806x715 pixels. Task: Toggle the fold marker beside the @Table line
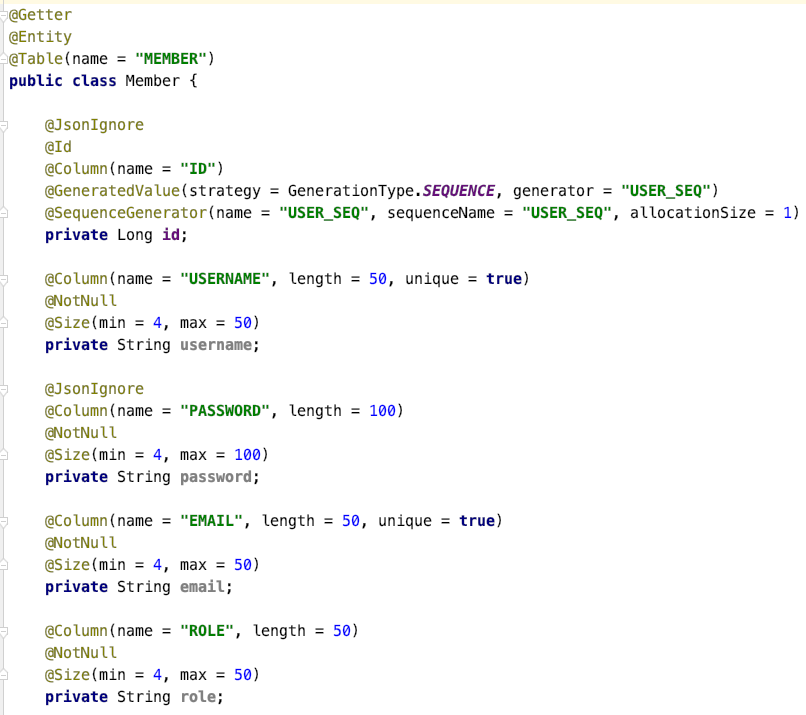point(4,59)
